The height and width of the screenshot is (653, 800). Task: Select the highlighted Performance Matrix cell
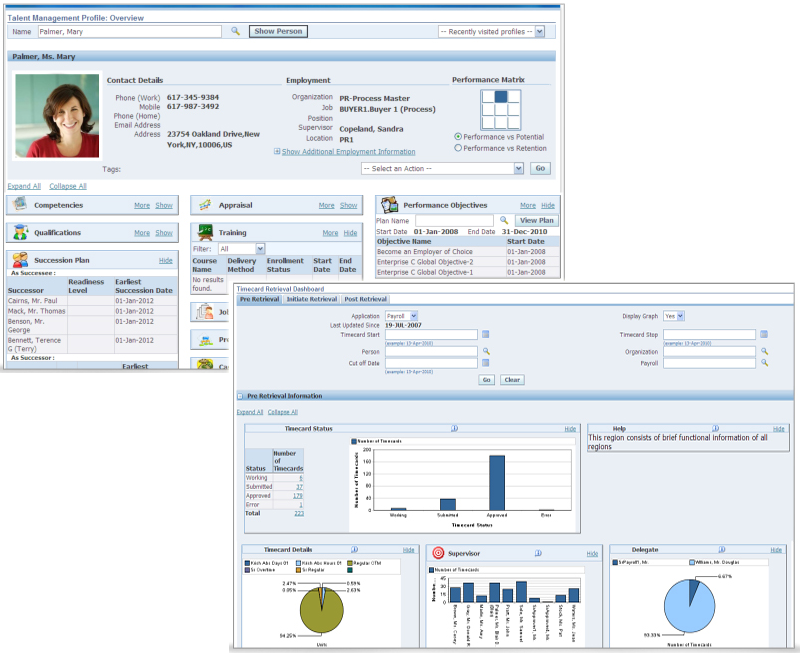(501, 98)
